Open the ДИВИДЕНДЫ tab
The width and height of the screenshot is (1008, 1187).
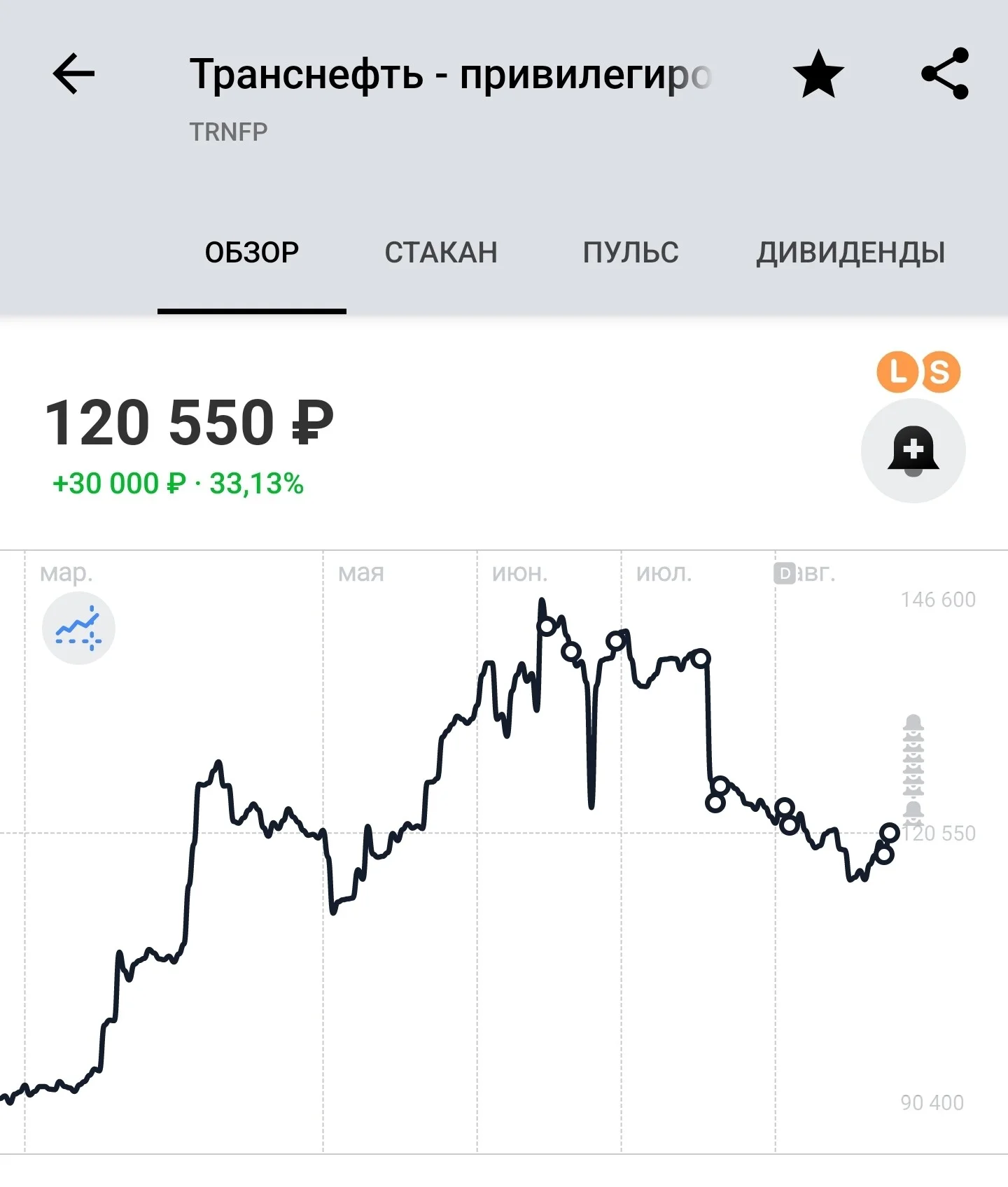(850, 252)
